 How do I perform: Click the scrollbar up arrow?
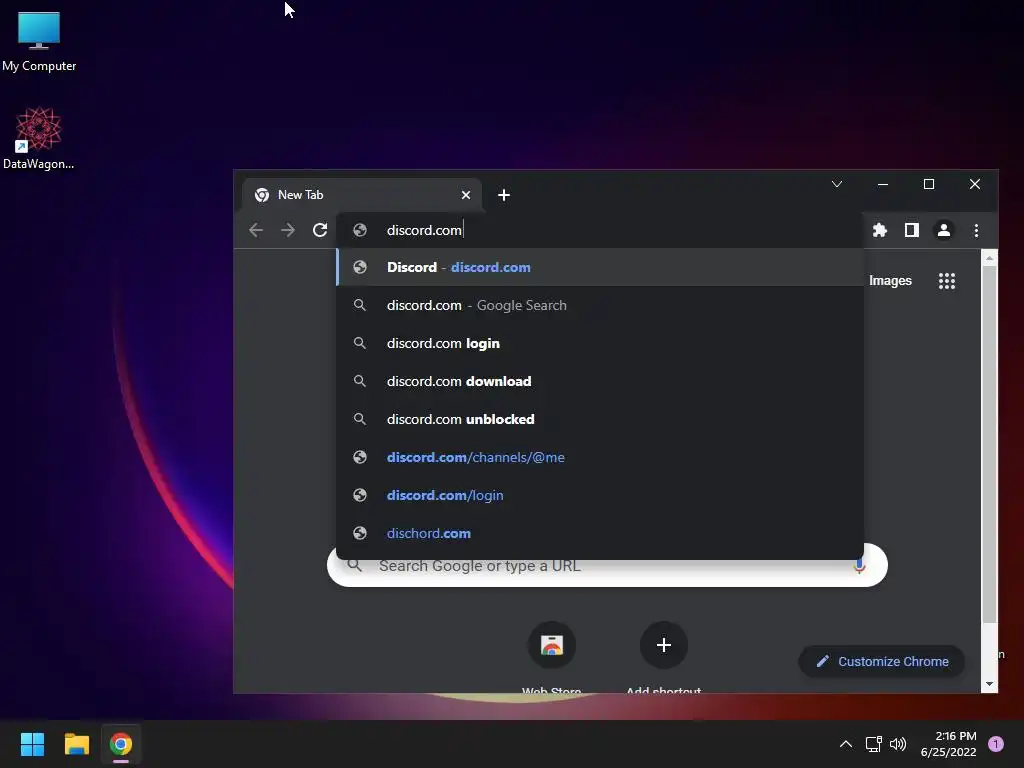click(x=989, y=258)
